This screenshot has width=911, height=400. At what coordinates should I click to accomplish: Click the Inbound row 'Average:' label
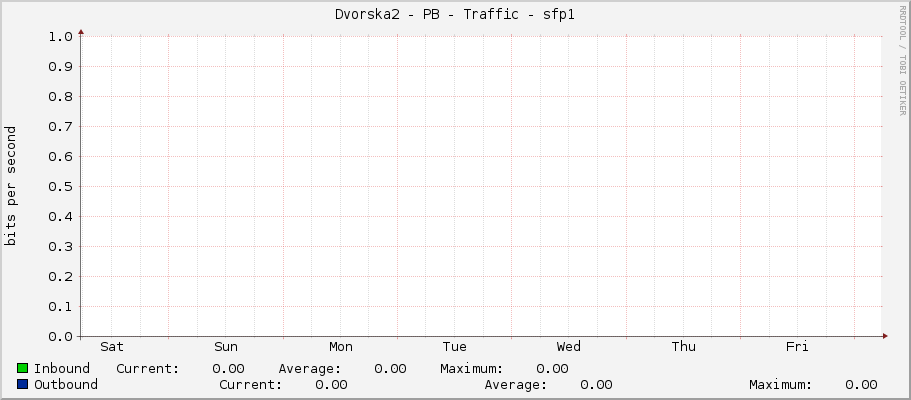(310, 369)
